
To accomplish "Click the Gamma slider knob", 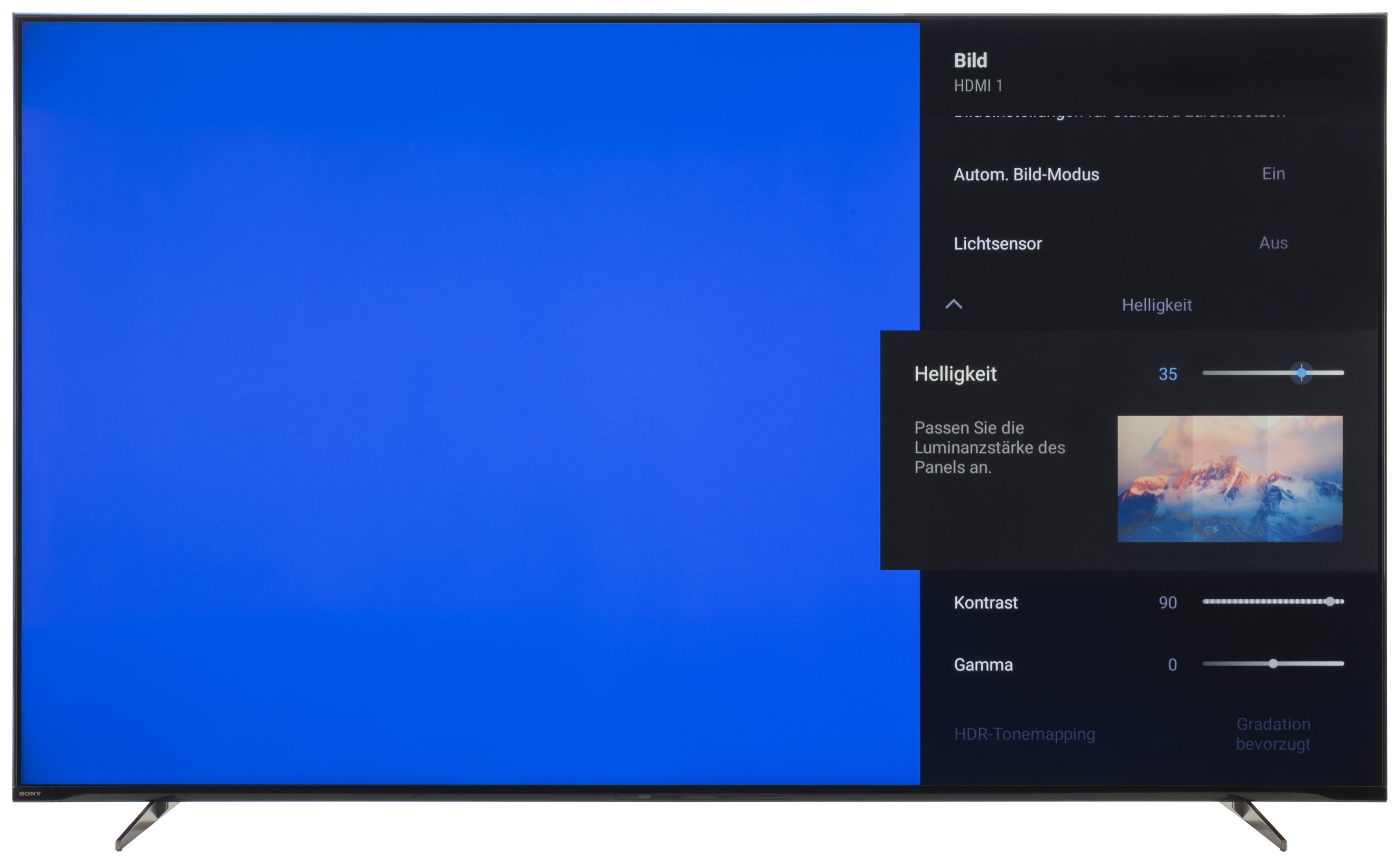I will pos(1273,664).
